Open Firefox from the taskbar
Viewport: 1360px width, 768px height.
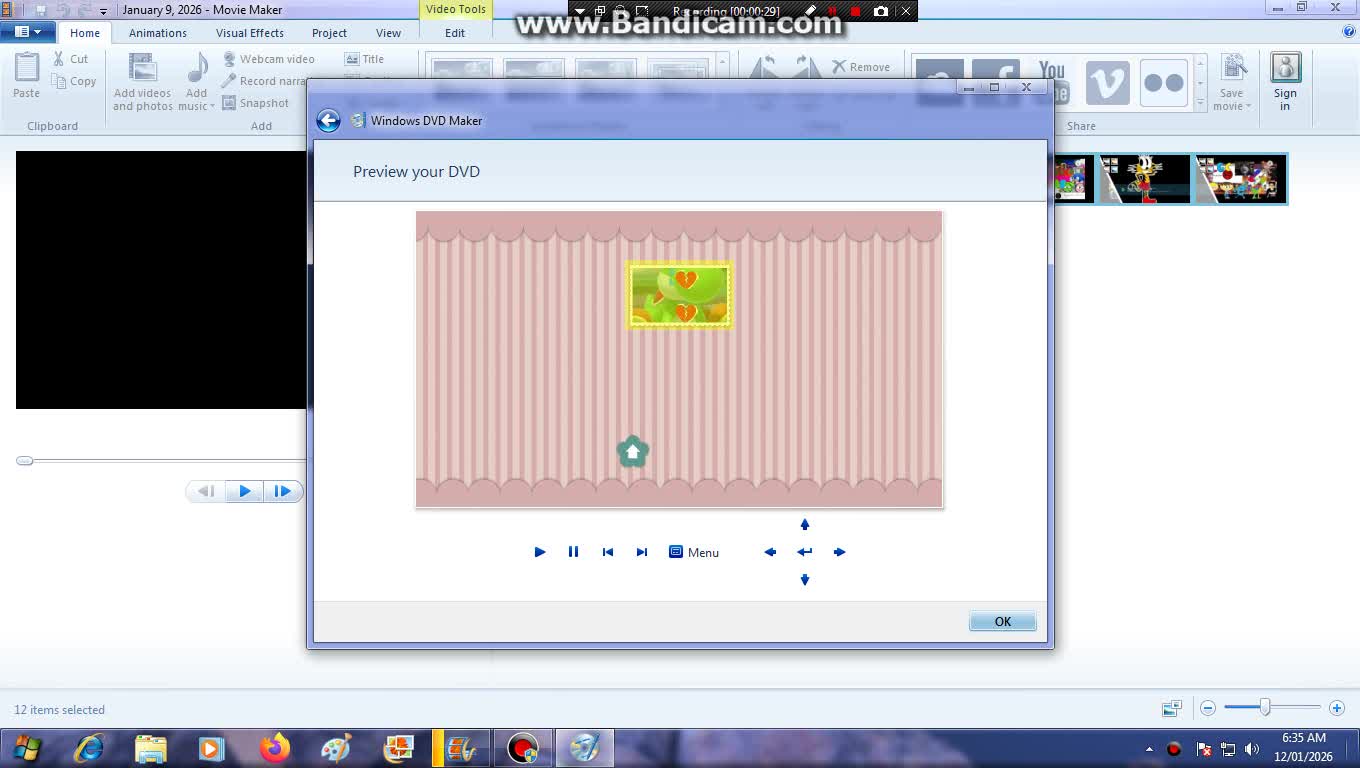click(273, 747)
